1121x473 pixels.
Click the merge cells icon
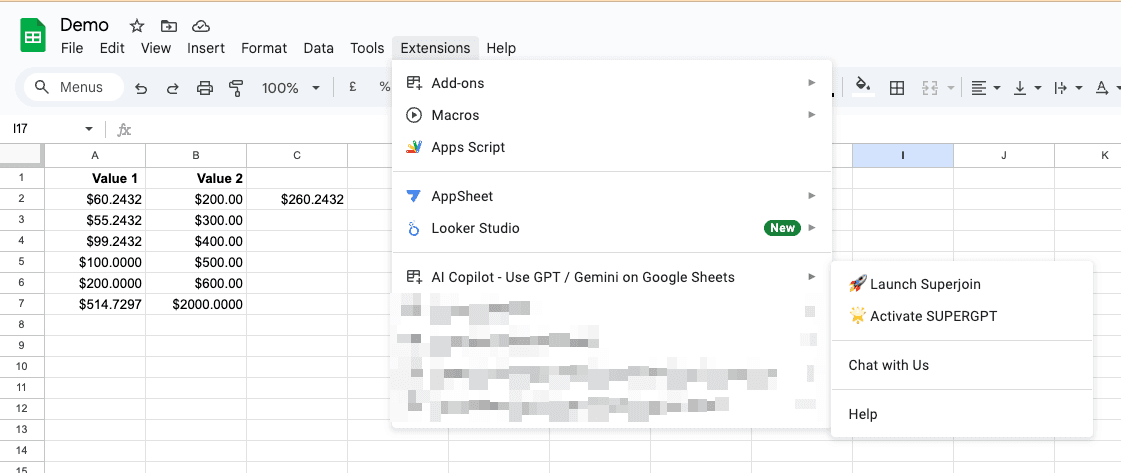point(929,88)
